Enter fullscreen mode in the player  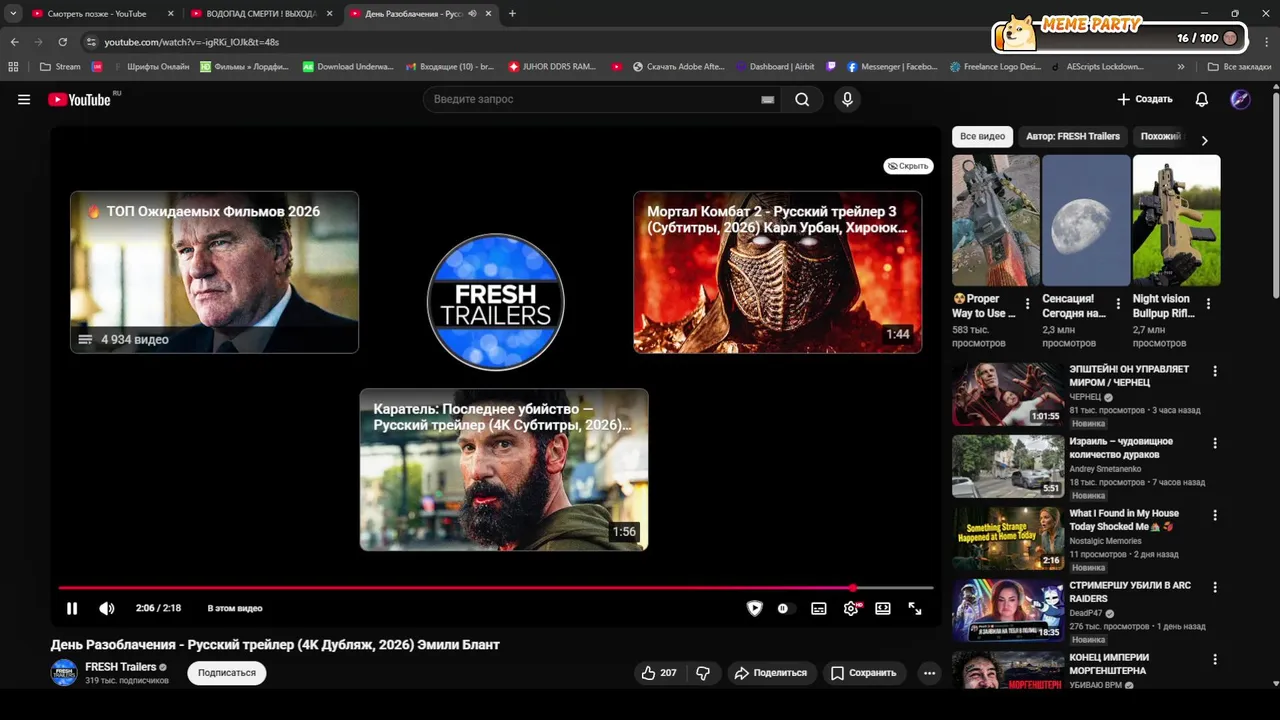(x=915, y=608)
